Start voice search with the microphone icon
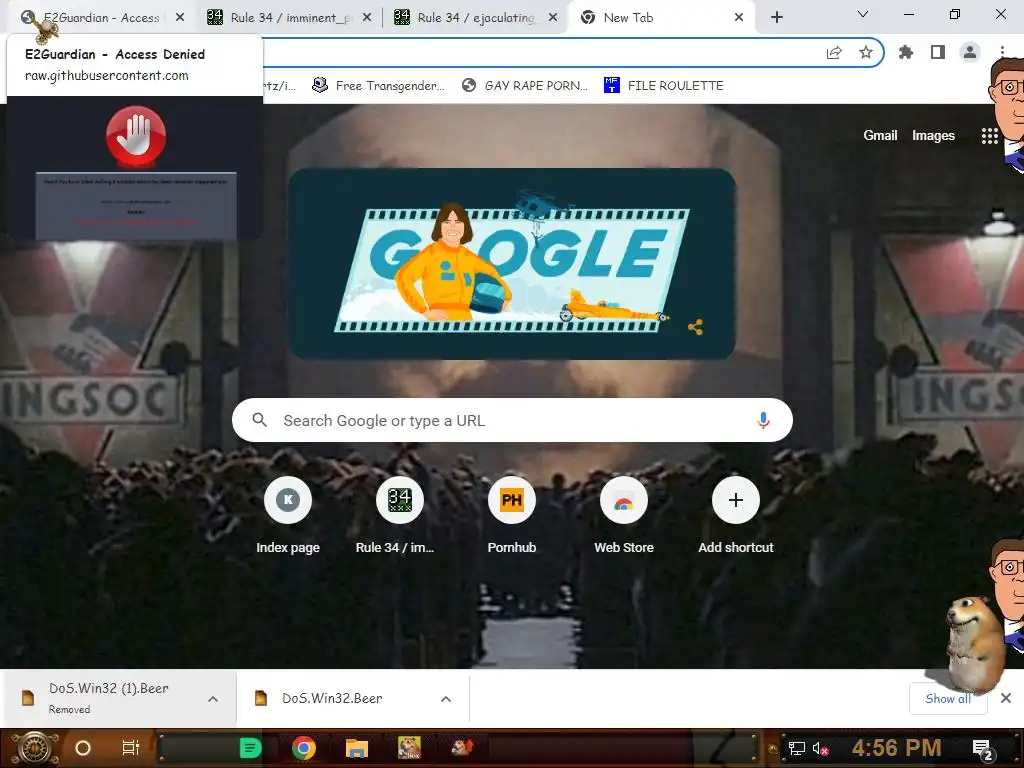This screenshot has height=768, width=1024. (x=763, y=420)
